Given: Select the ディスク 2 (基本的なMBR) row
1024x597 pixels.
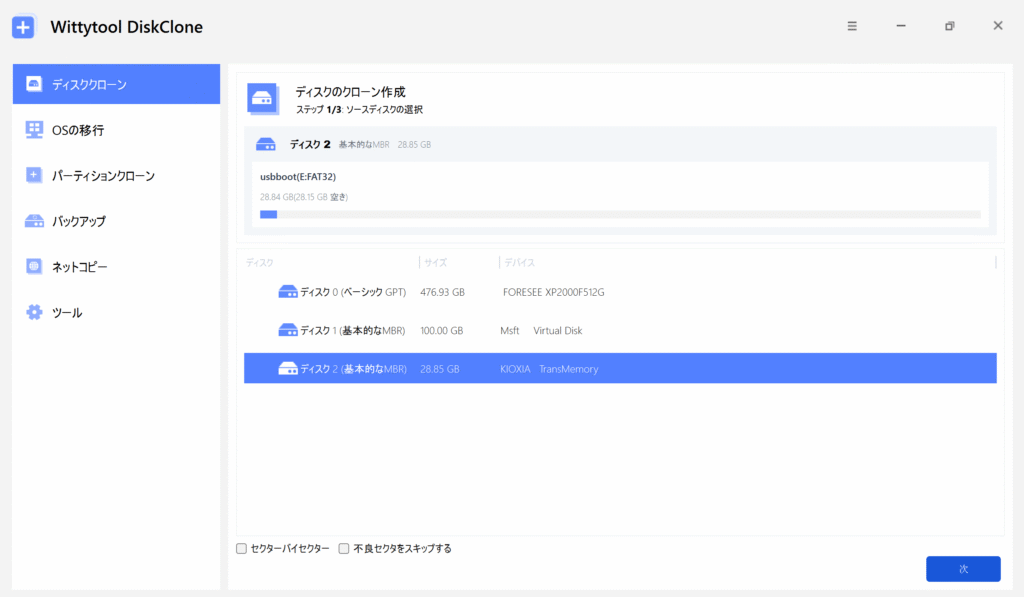Looking at the screenshot, I should point(620,368).
